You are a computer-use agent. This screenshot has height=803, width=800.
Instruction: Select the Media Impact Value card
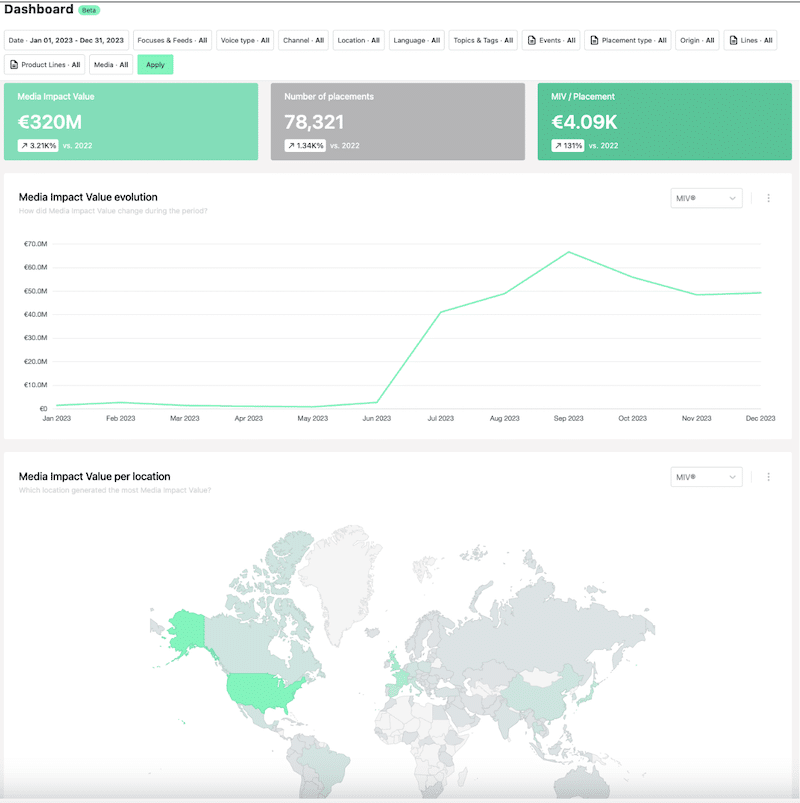pyautogui.click(x=131, y=121)
